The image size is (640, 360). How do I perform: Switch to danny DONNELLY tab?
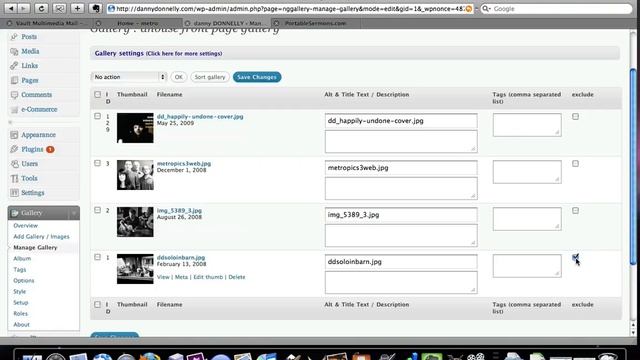(227, 23)
